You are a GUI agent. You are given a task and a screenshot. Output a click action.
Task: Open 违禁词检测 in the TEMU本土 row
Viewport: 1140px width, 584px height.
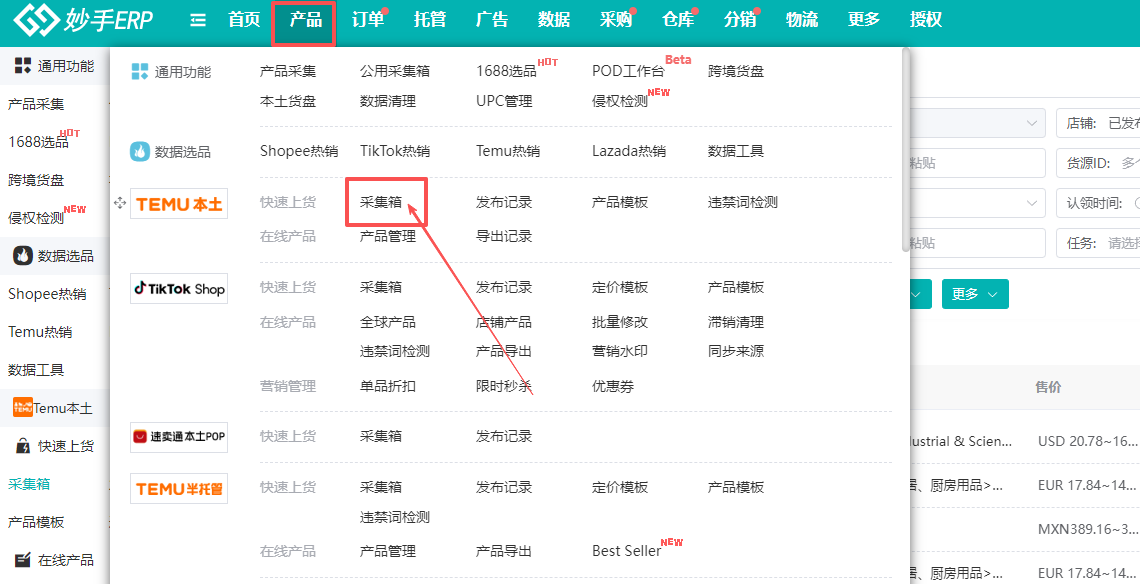[x=743, y=202]
